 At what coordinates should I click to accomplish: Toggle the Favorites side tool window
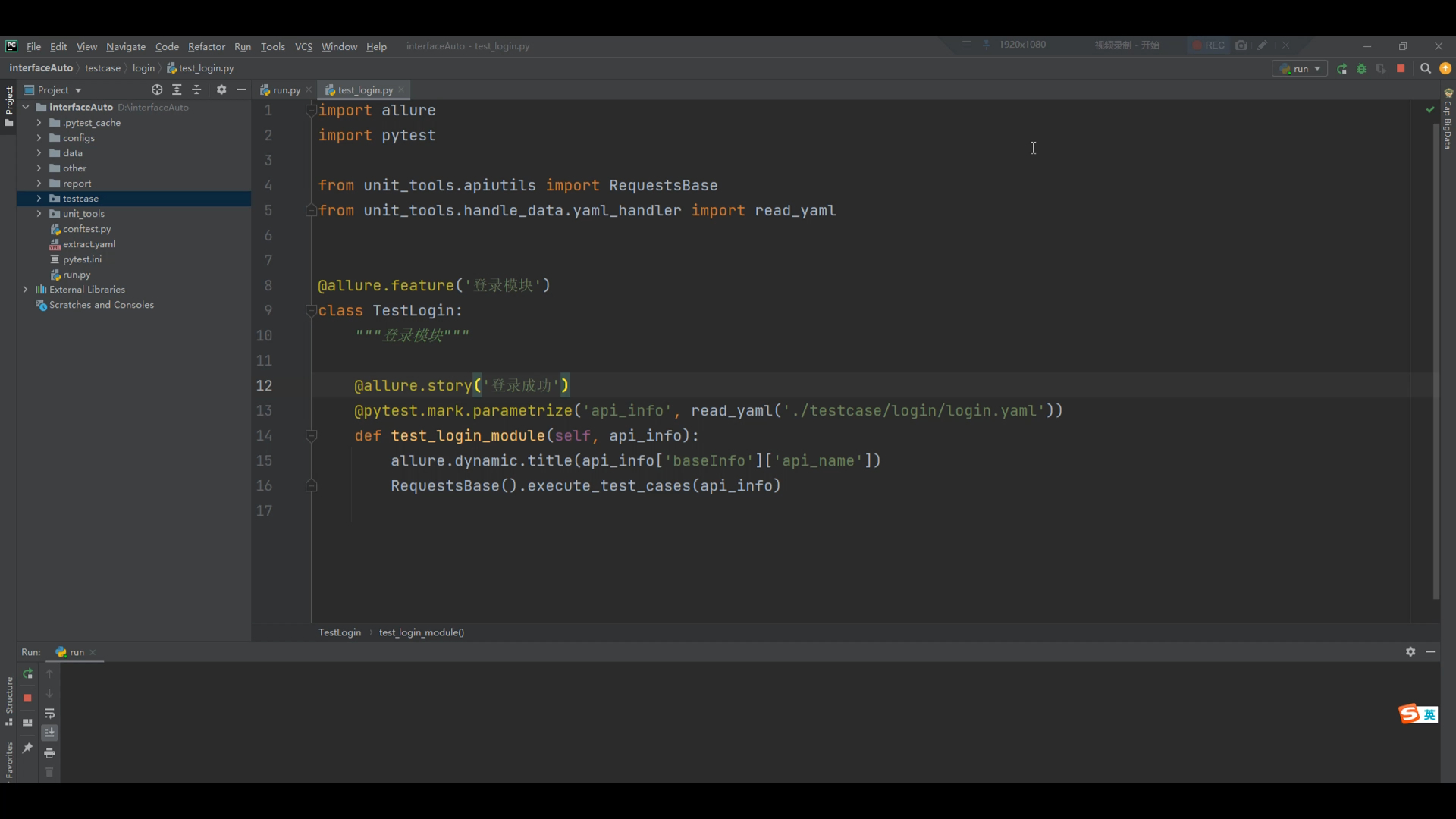pyautogui.click(x=8, y=761)
